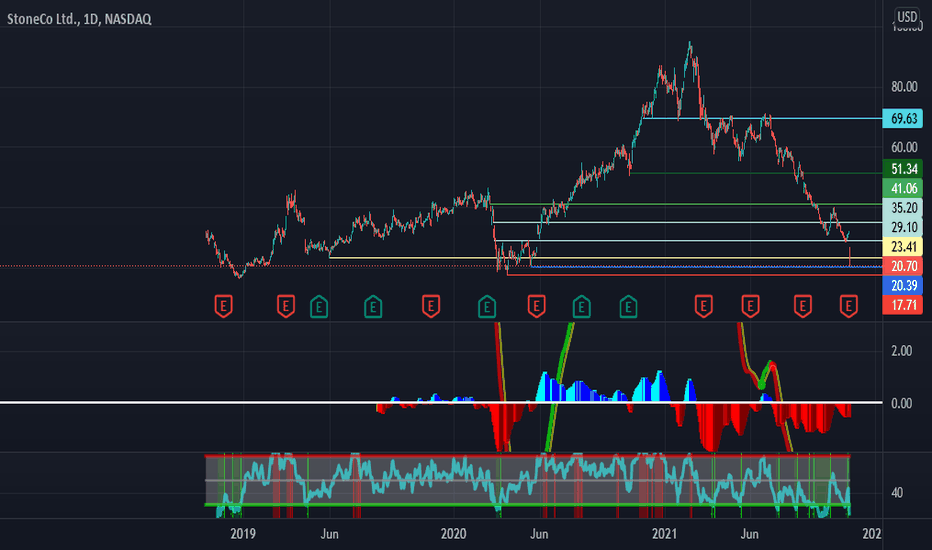Click the 2.00 indicator scale value
Viewport: 932px width, 550px height.
click(x=901, y=351)
